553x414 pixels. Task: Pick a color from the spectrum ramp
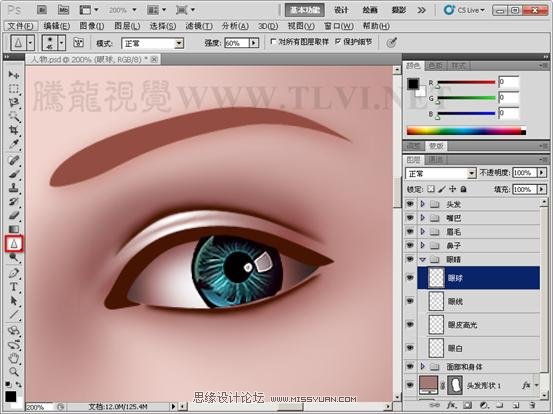pyautogui.click(x=466, y=131)
